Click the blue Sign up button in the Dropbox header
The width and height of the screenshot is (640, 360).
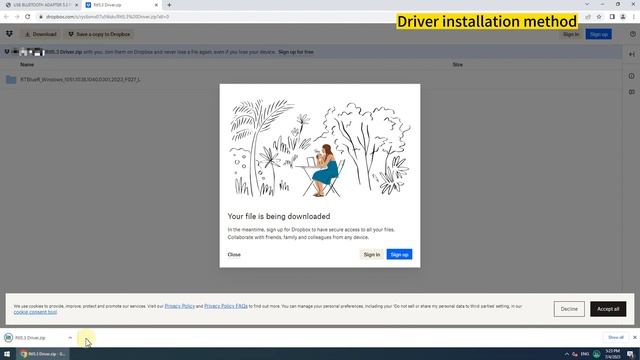point(598,34)
